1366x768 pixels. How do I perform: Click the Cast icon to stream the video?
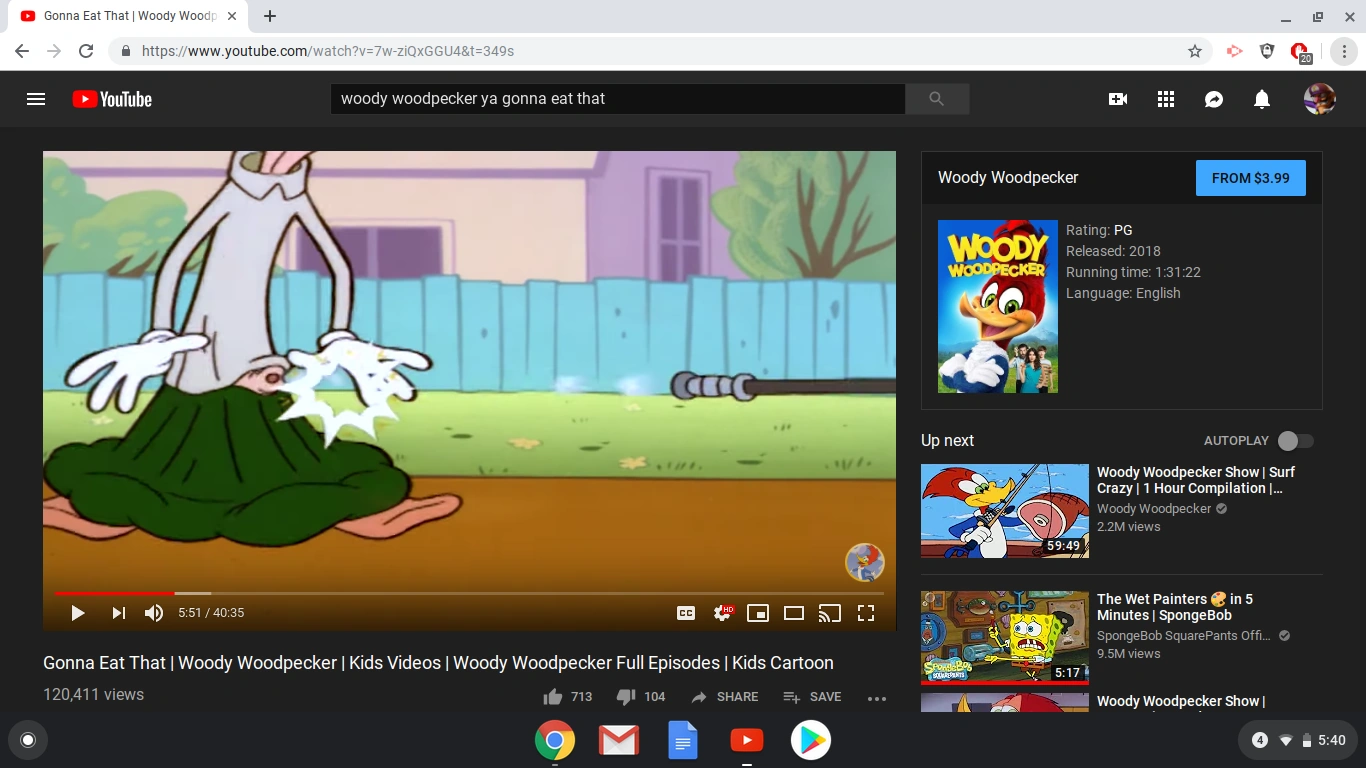(830, 612)
